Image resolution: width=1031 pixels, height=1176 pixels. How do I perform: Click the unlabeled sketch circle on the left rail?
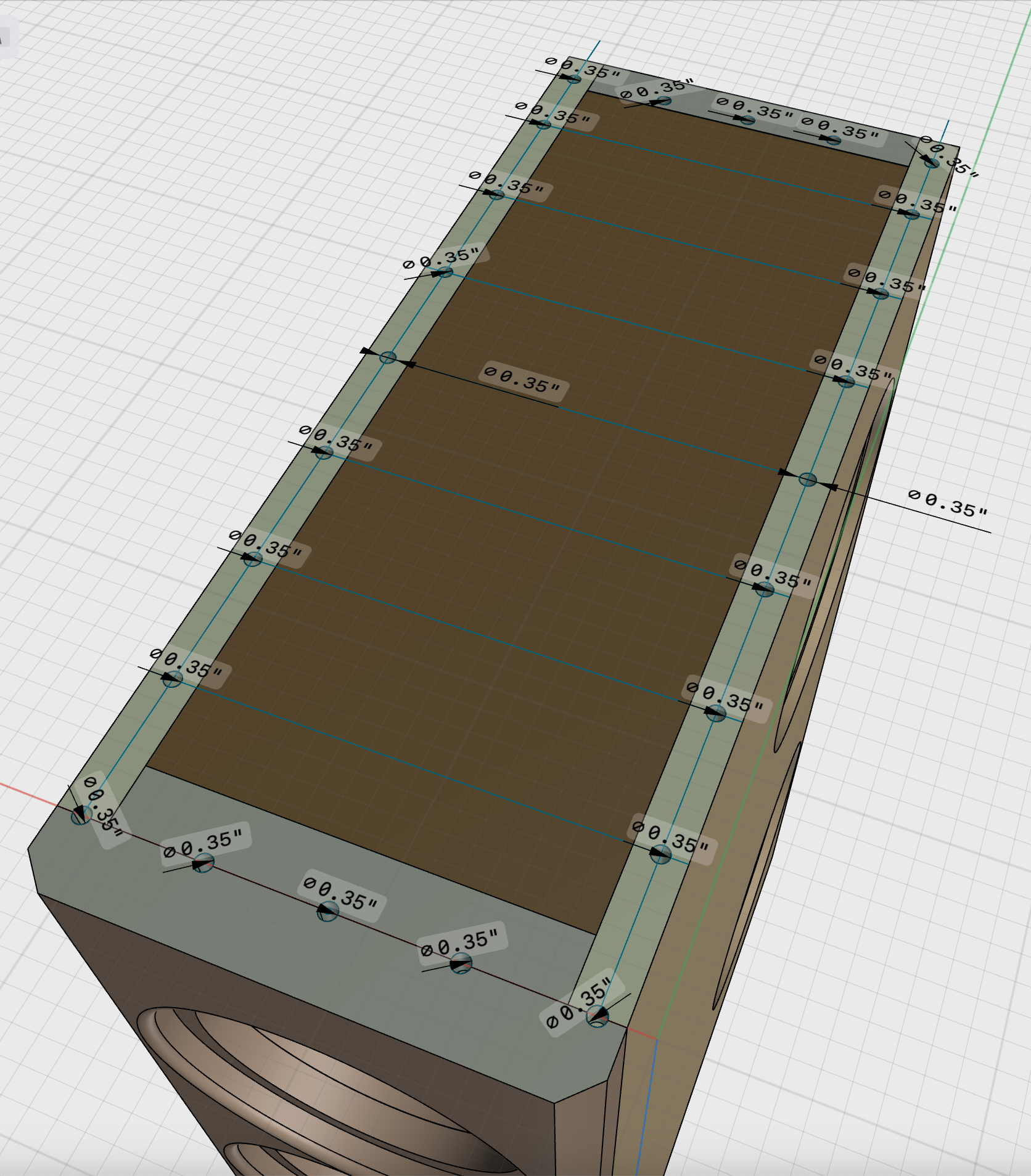pyautogui.click(x=388, y=357)
